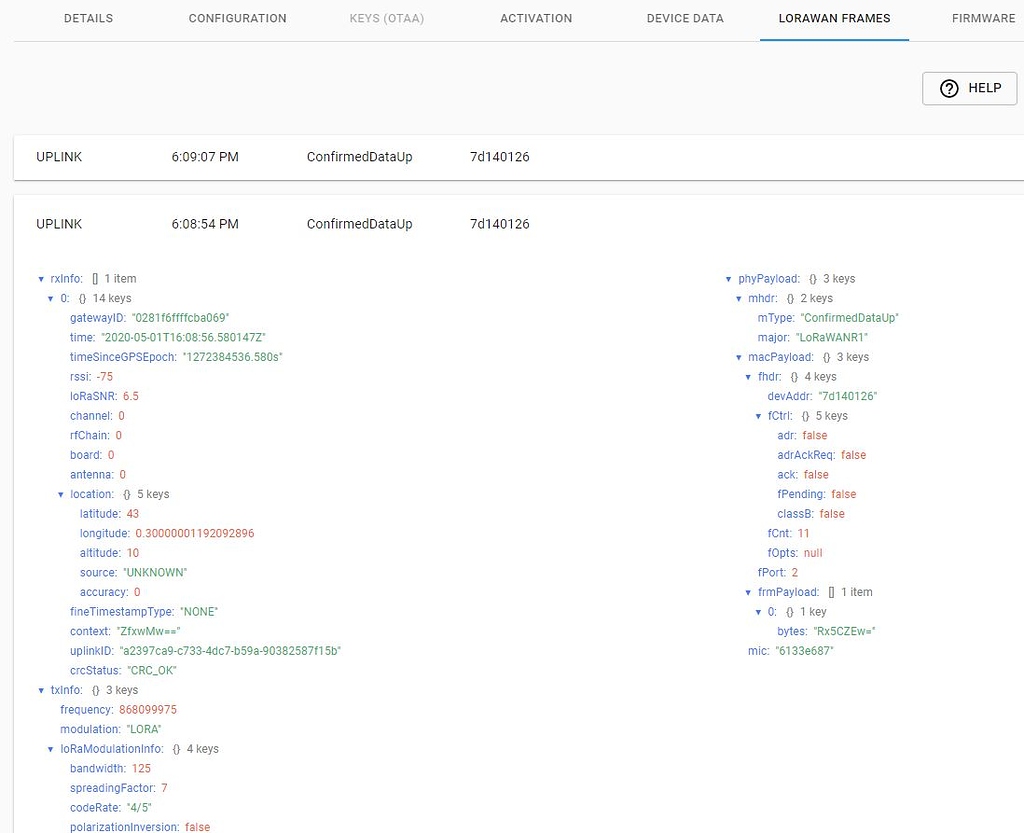
Task: Switch to the FIRMWARE tab
Action: (982, 18)
